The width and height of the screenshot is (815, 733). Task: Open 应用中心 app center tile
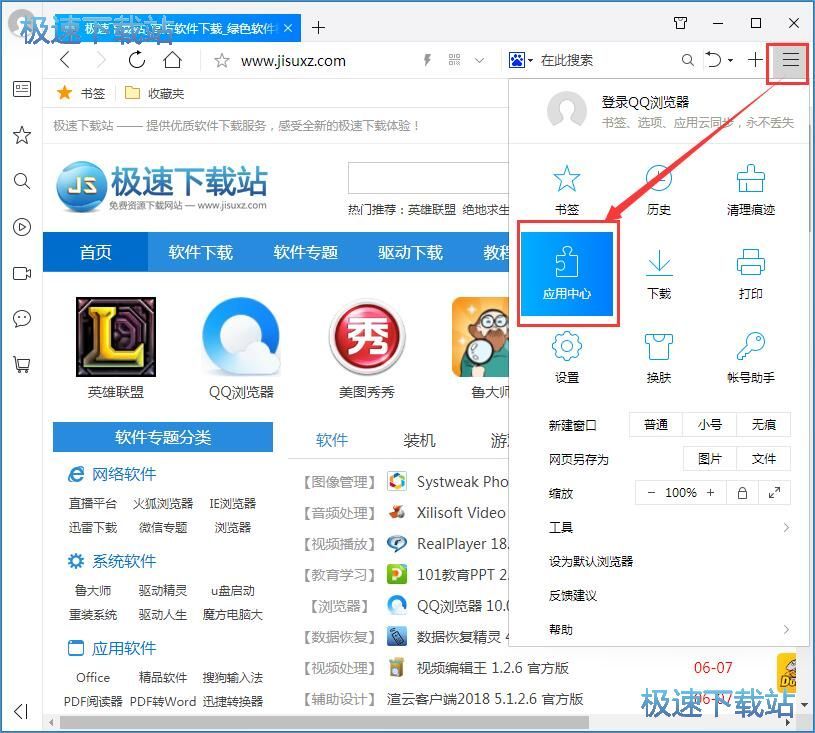(x=567, y=274)
